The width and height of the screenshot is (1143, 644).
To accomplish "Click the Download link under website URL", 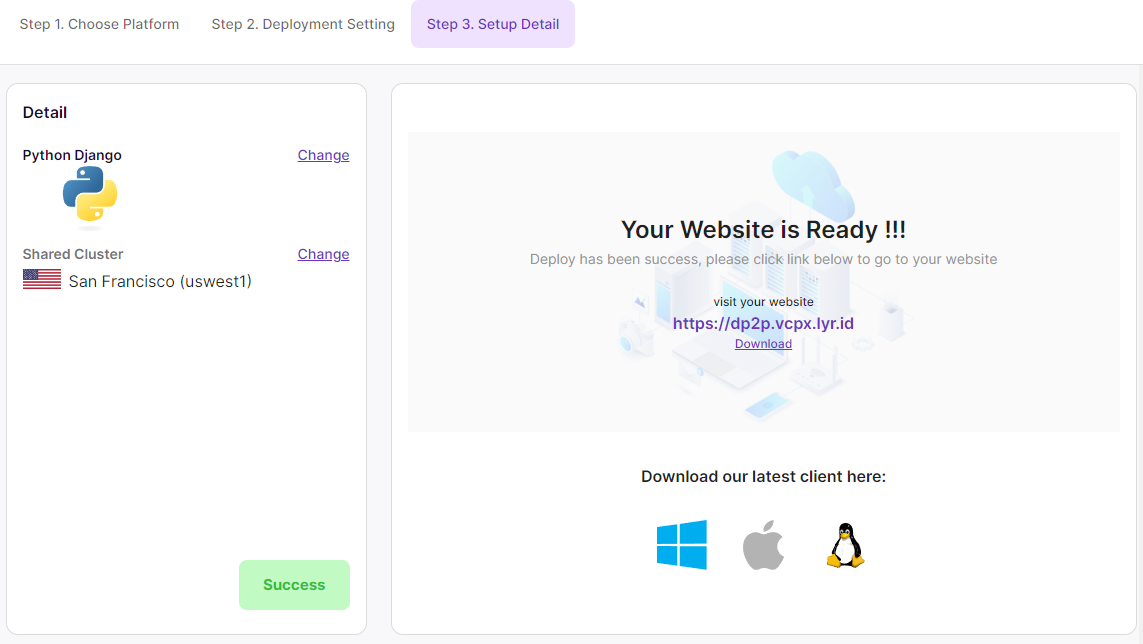I will (x=763, y=344).
